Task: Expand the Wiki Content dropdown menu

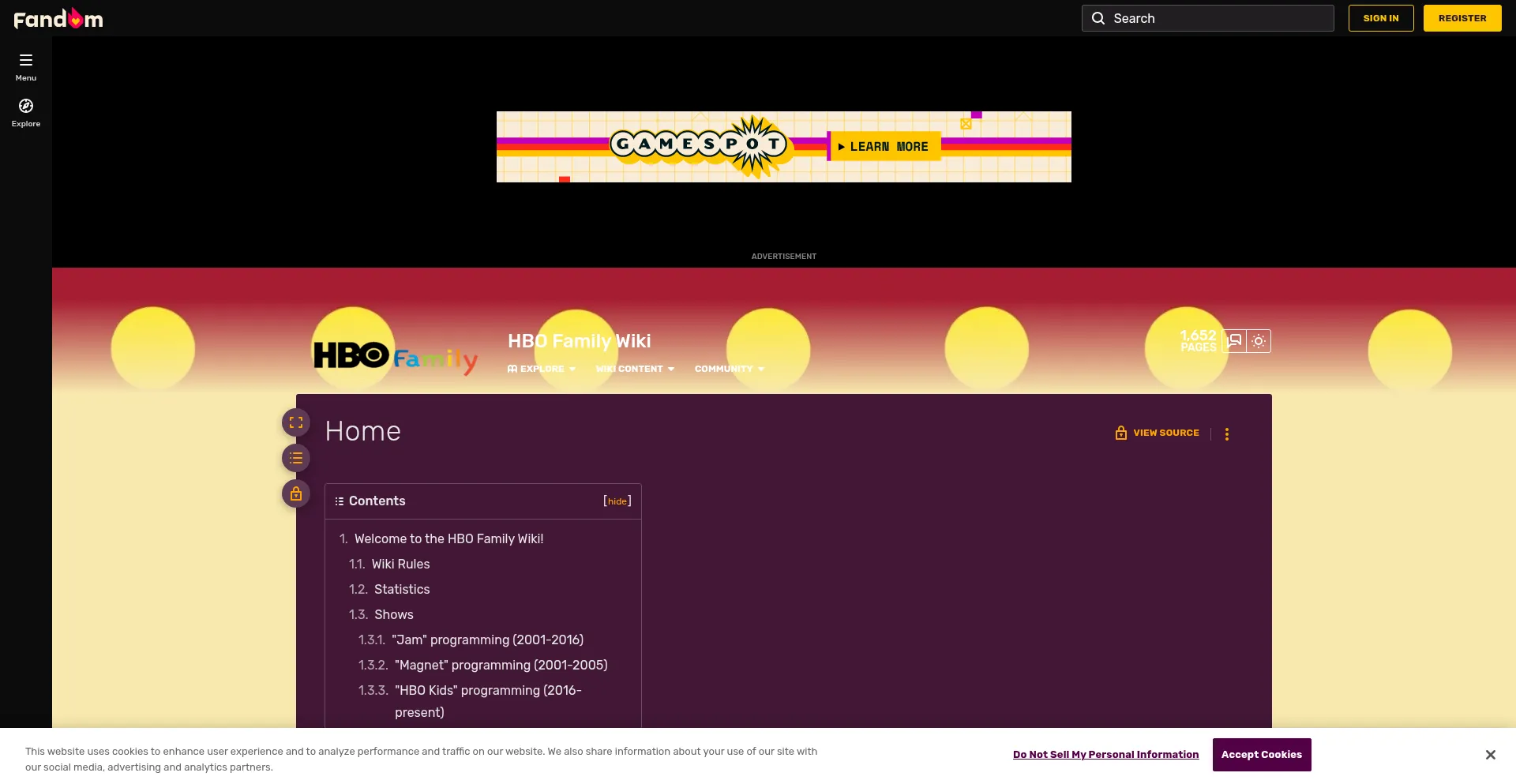Action: point(636,369)
